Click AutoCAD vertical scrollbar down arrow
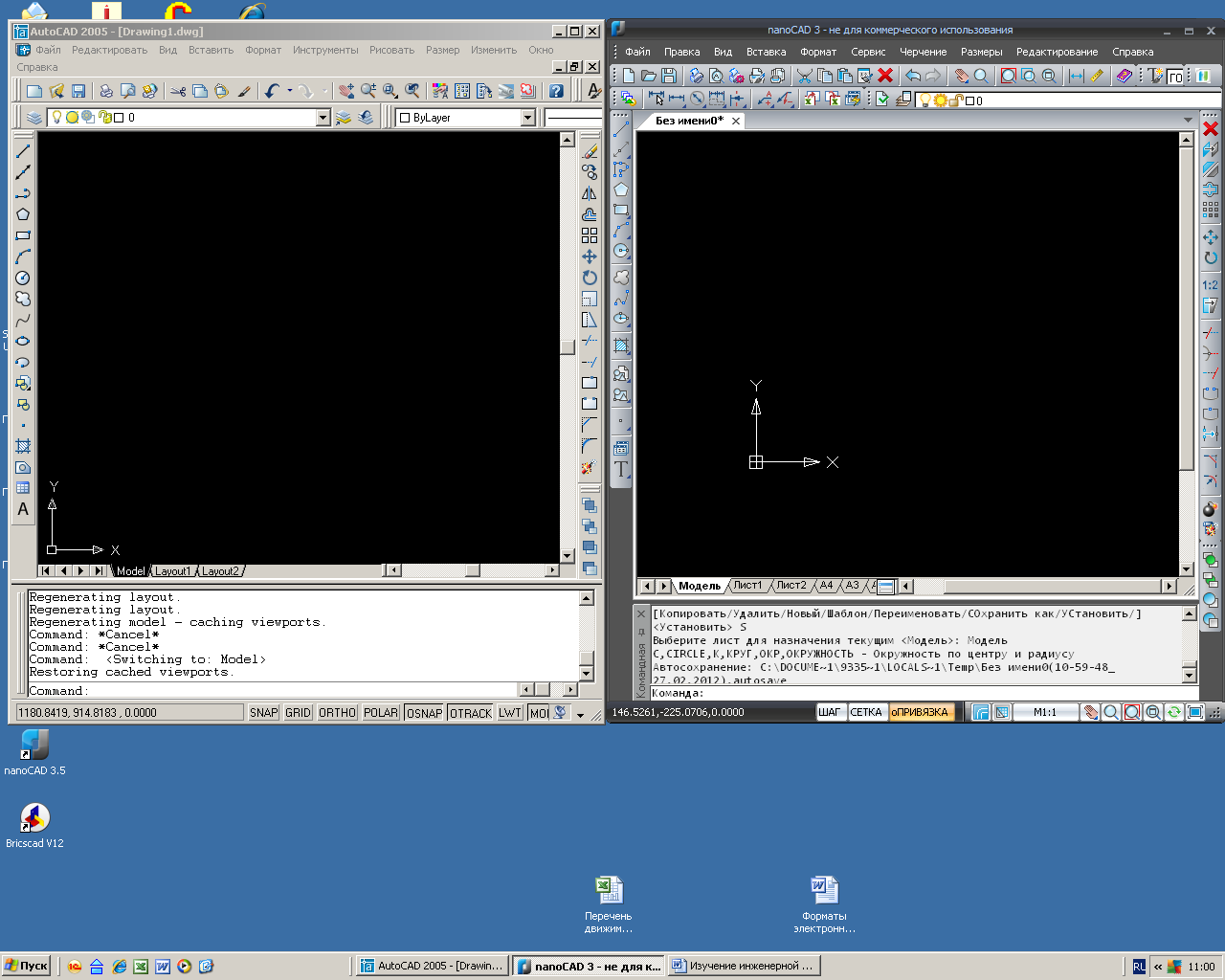Screen dimensions: 1225x980 pyautogui.click(x=567, y=556)
